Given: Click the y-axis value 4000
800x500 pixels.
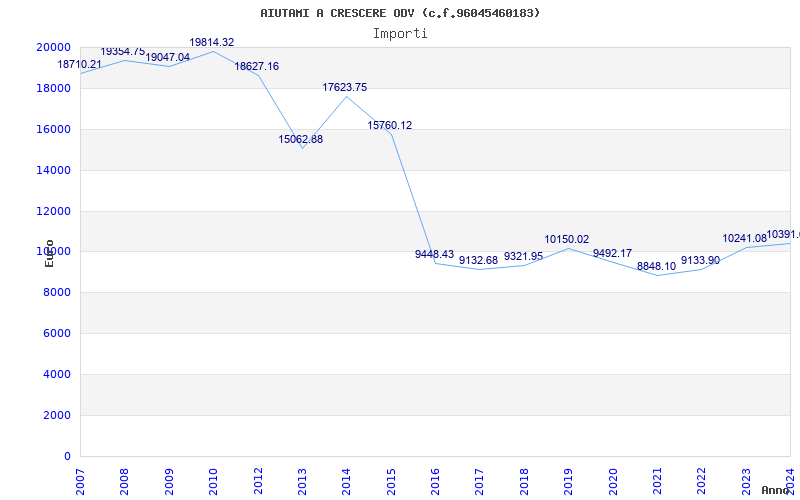Looking at the screenshot, I should (57, 374).
